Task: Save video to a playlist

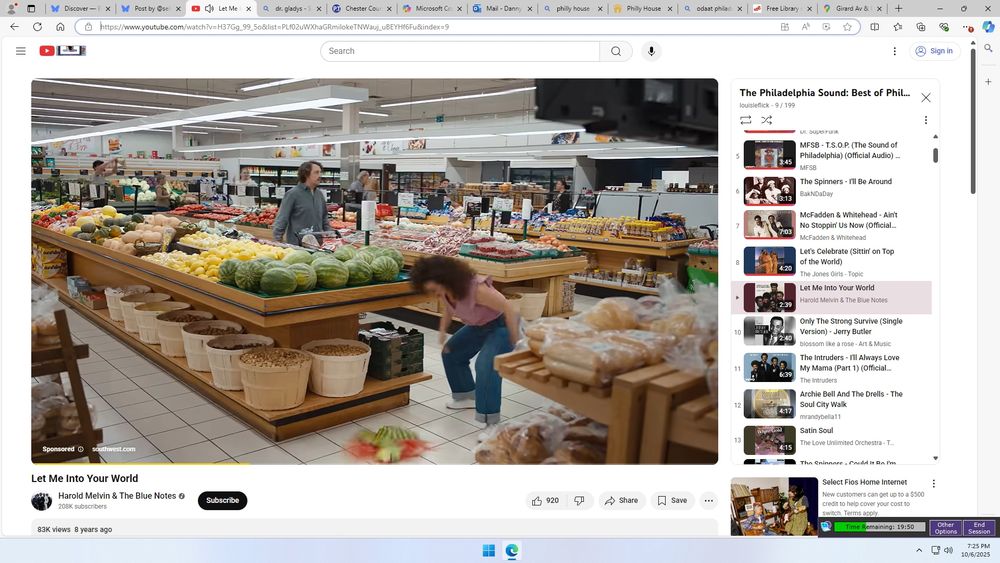Action: click(672, 501)
